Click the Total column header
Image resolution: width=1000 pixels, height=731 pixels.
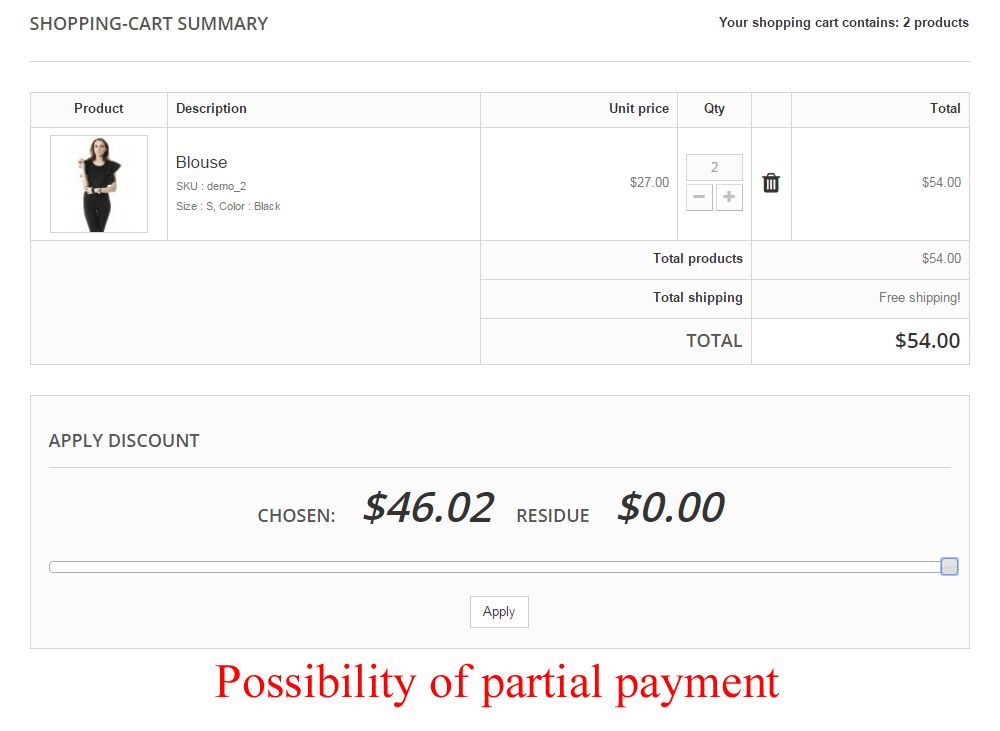pyautogui.click(x=944, y=108)
